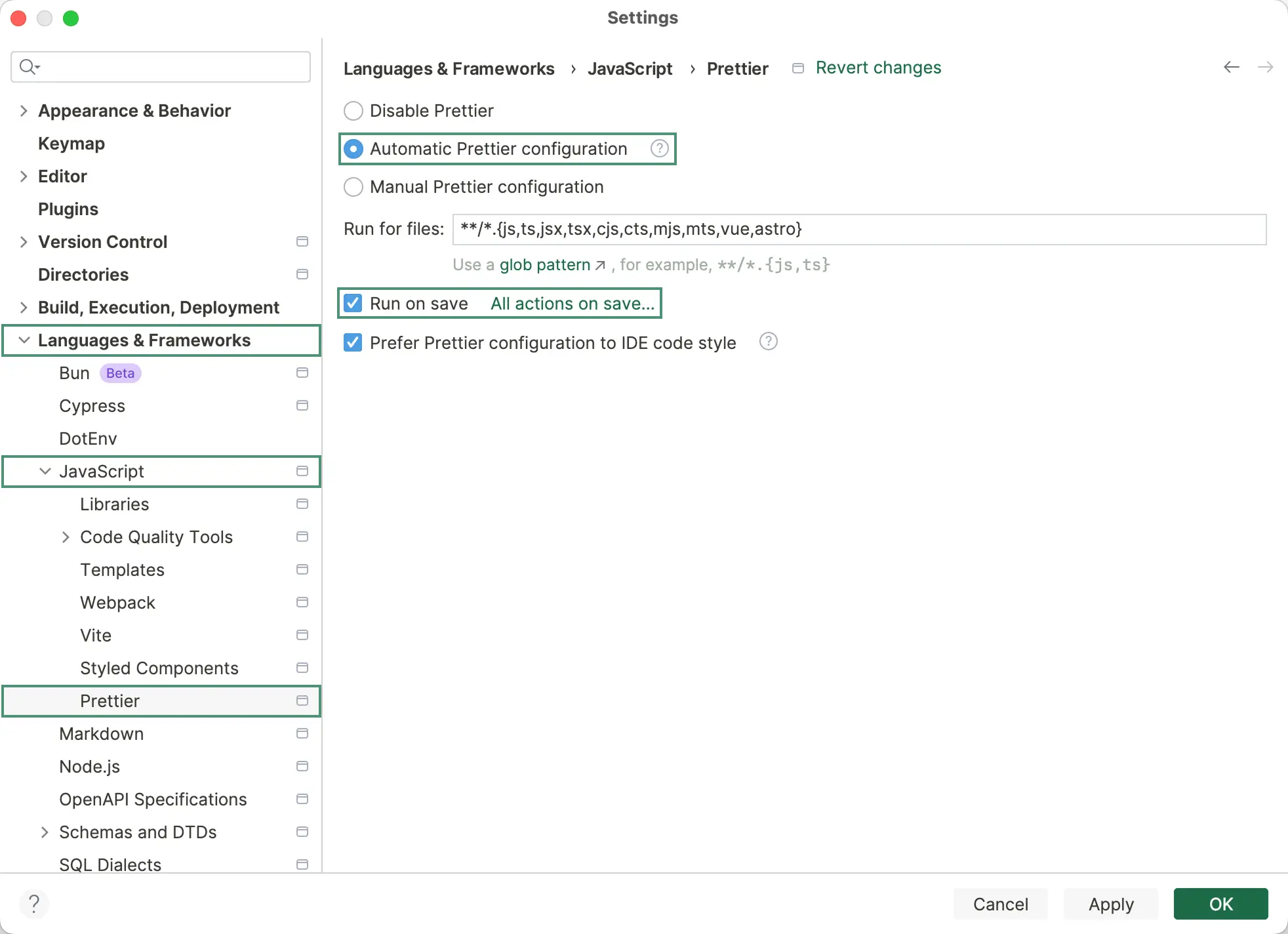Viewport: 1288px width, 934px height.
Task: Select DotEnv in the settings tree
Action: tap(88, 438)
